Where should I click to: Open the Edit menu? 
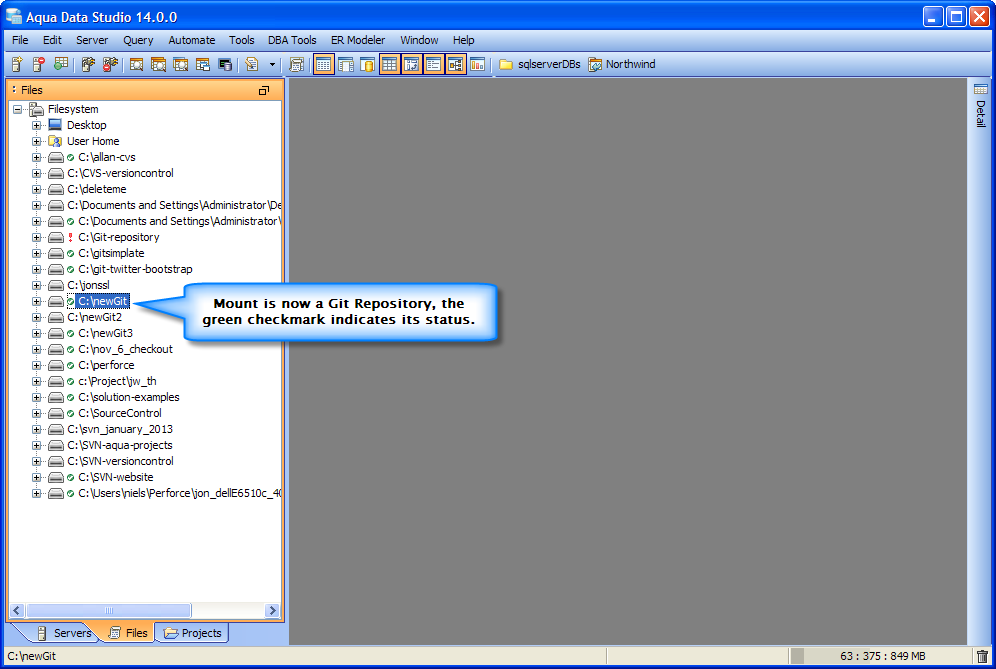point(52,40)
